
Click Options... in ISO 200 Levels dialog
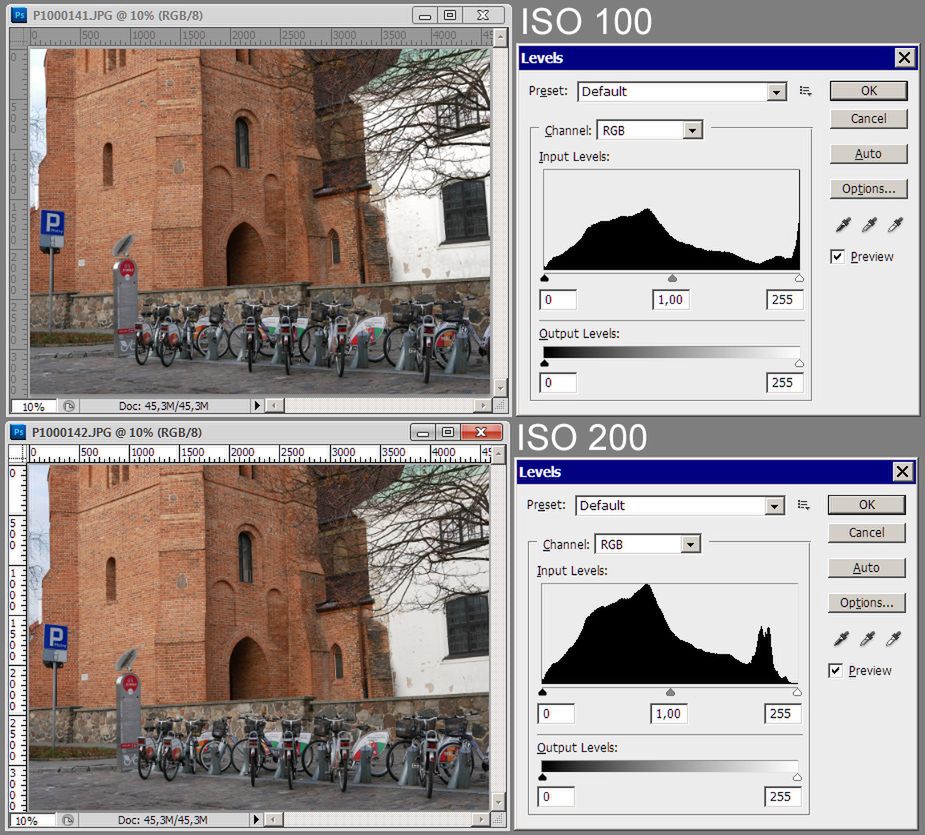(x=867, y=602)
